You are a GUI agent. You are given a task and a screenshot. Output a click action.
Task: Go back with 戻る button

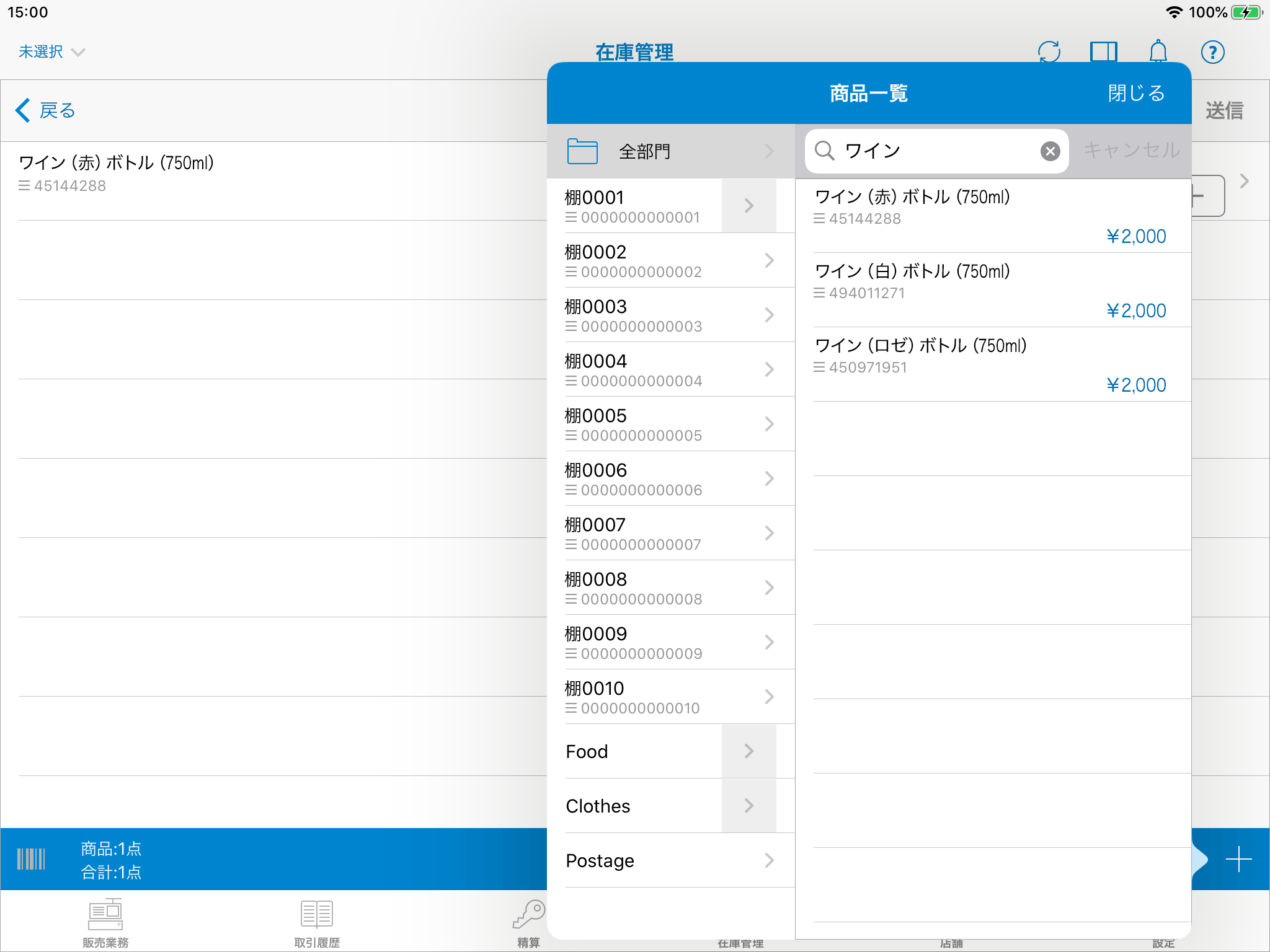pyautogui.click(x=45, y=110)
